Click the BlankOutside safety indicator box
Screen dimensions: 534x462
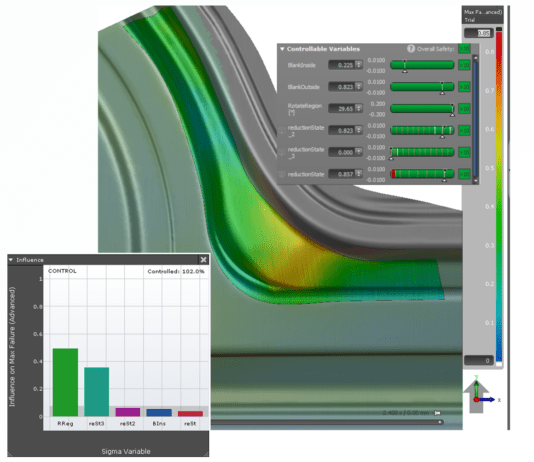pyautogui.click(x=464, y=87)
